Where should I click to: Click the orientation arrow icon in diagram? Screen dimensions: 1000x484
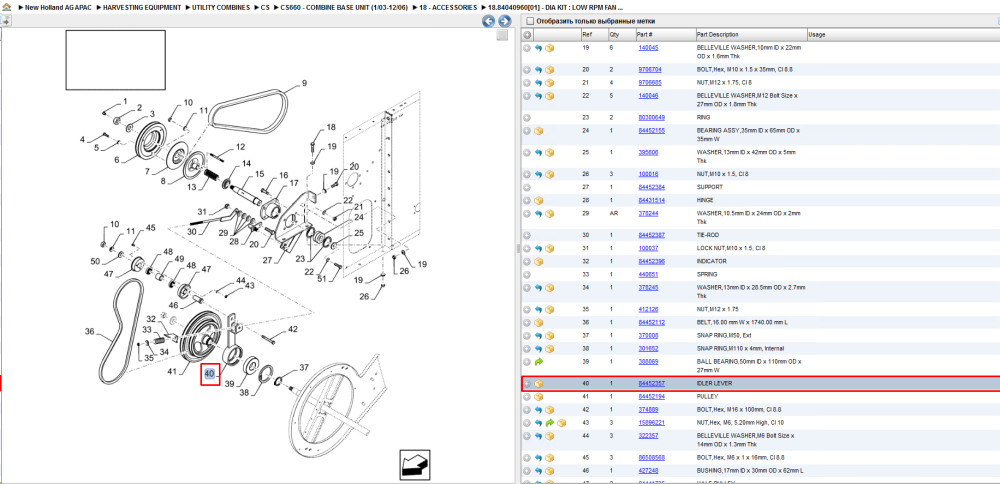coord(414,464)
